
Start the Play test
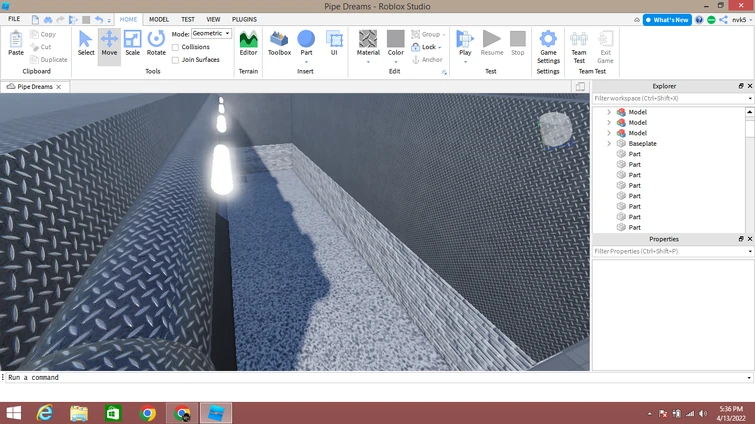pos(465,43)
